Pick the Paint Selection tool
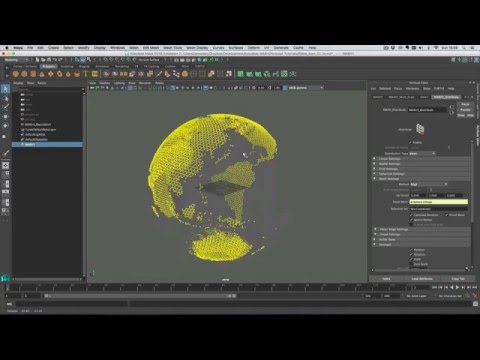 [x=5, y=107]
